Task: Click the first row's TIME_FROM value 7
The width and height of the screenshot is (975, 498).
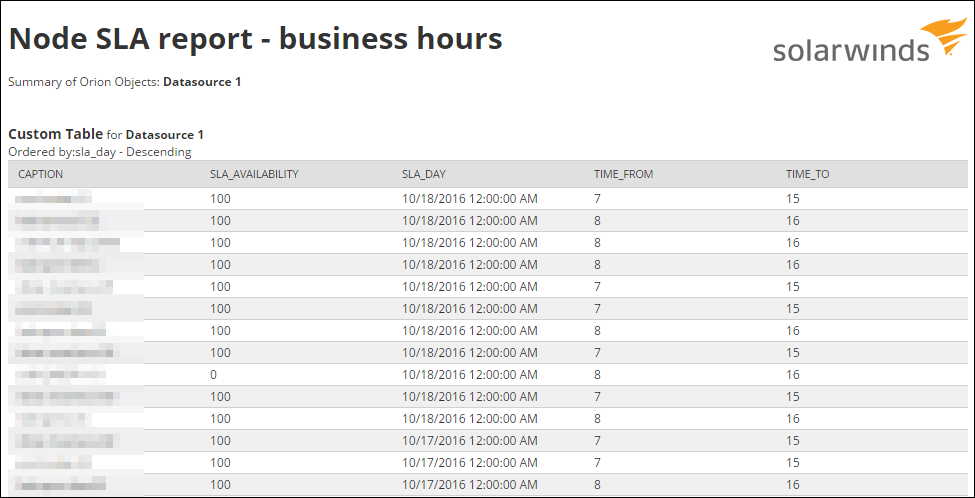Action: coord(598,199)
